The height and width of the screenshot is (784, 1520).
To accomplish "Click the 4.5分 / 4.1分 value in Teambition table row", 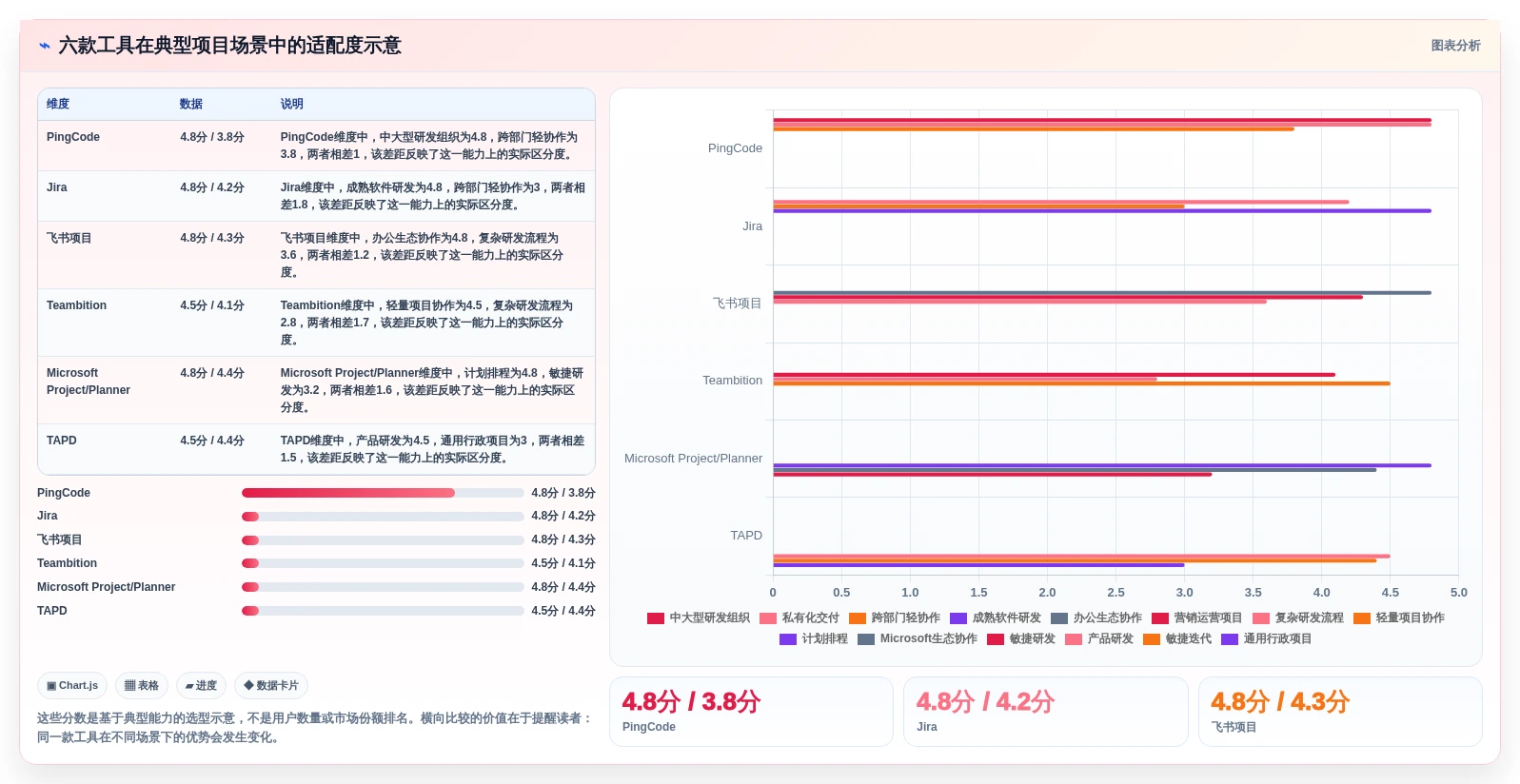I will [212, 305].
